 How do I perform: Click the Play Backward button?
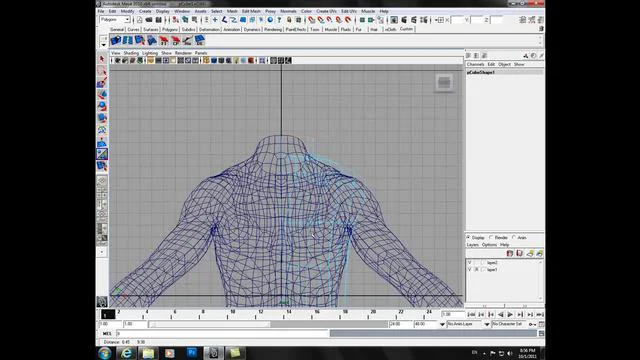500,315
